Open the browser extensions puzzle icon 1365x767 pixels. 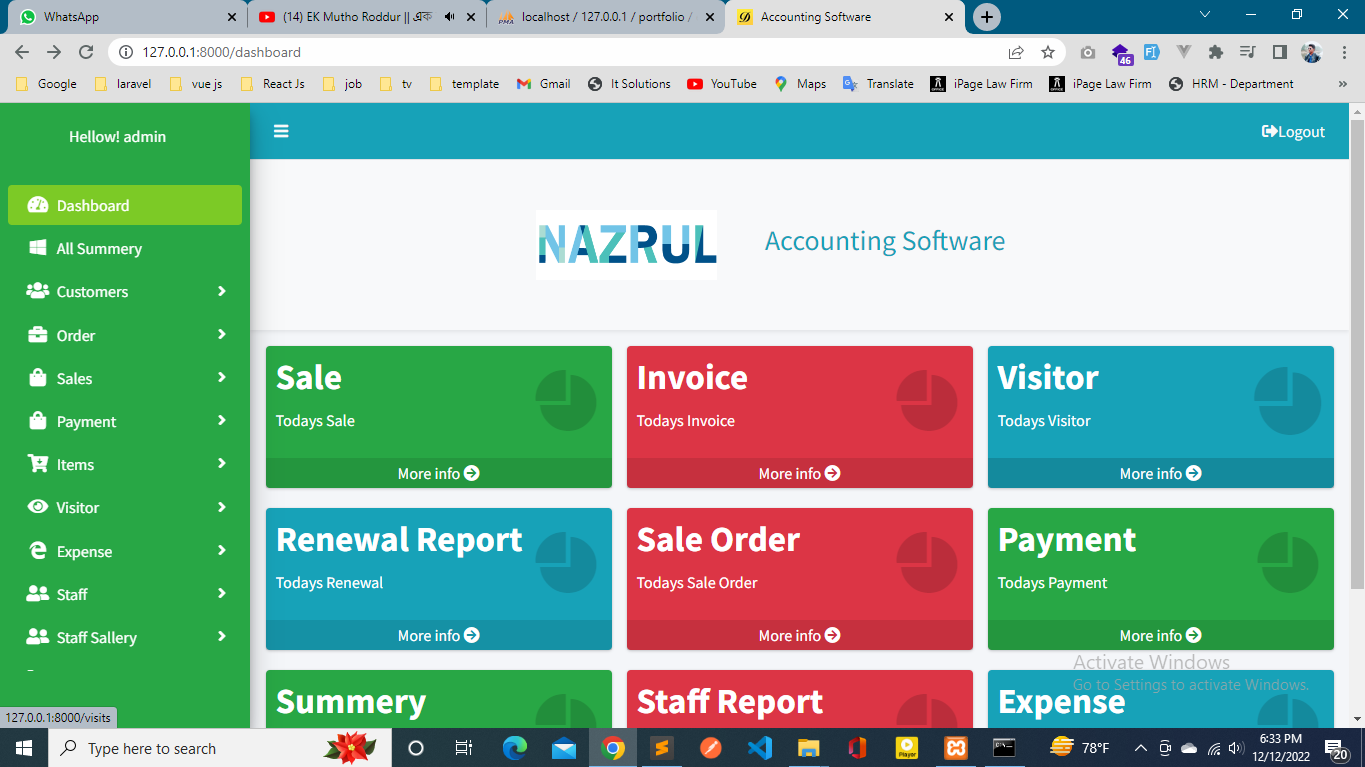point(1216,52)
